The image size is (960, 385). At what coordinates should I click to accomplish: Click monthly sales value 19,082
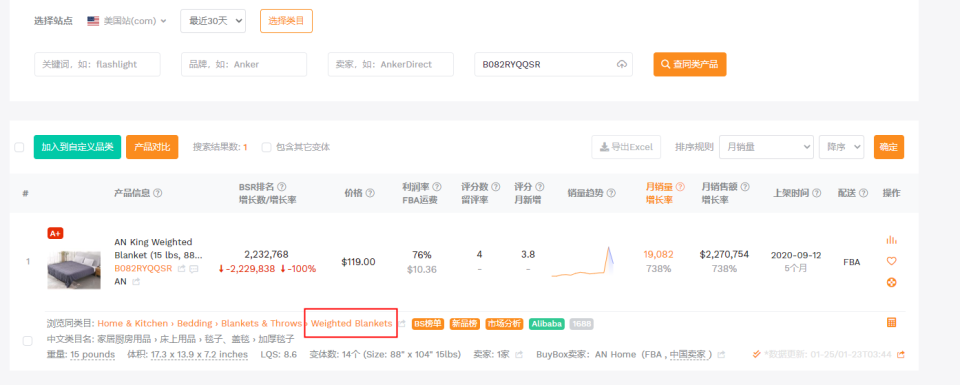pyautogui.click(x=659, y=255)
